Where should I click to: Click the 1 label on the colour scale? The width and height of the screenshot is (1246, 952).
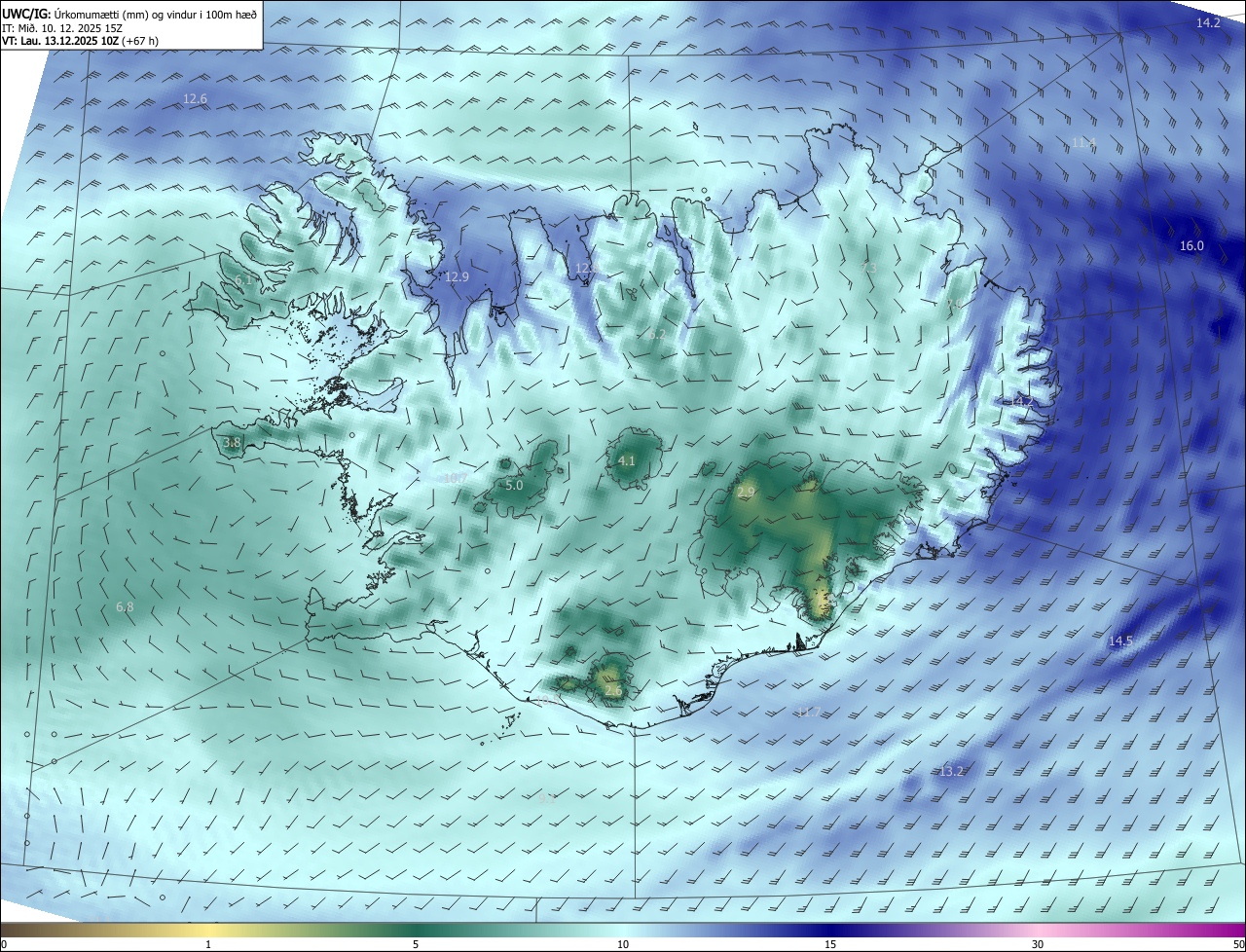tap(208, 944)
